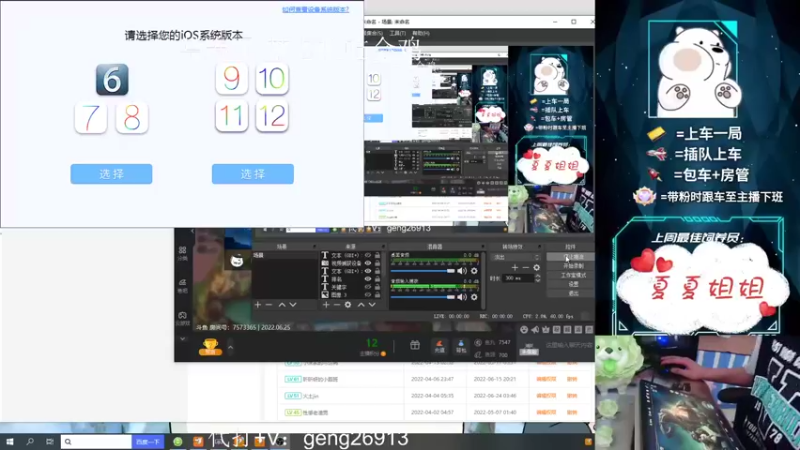Choose the iOS 12 icon
The image size is (800, 450).
click(272, 116)
